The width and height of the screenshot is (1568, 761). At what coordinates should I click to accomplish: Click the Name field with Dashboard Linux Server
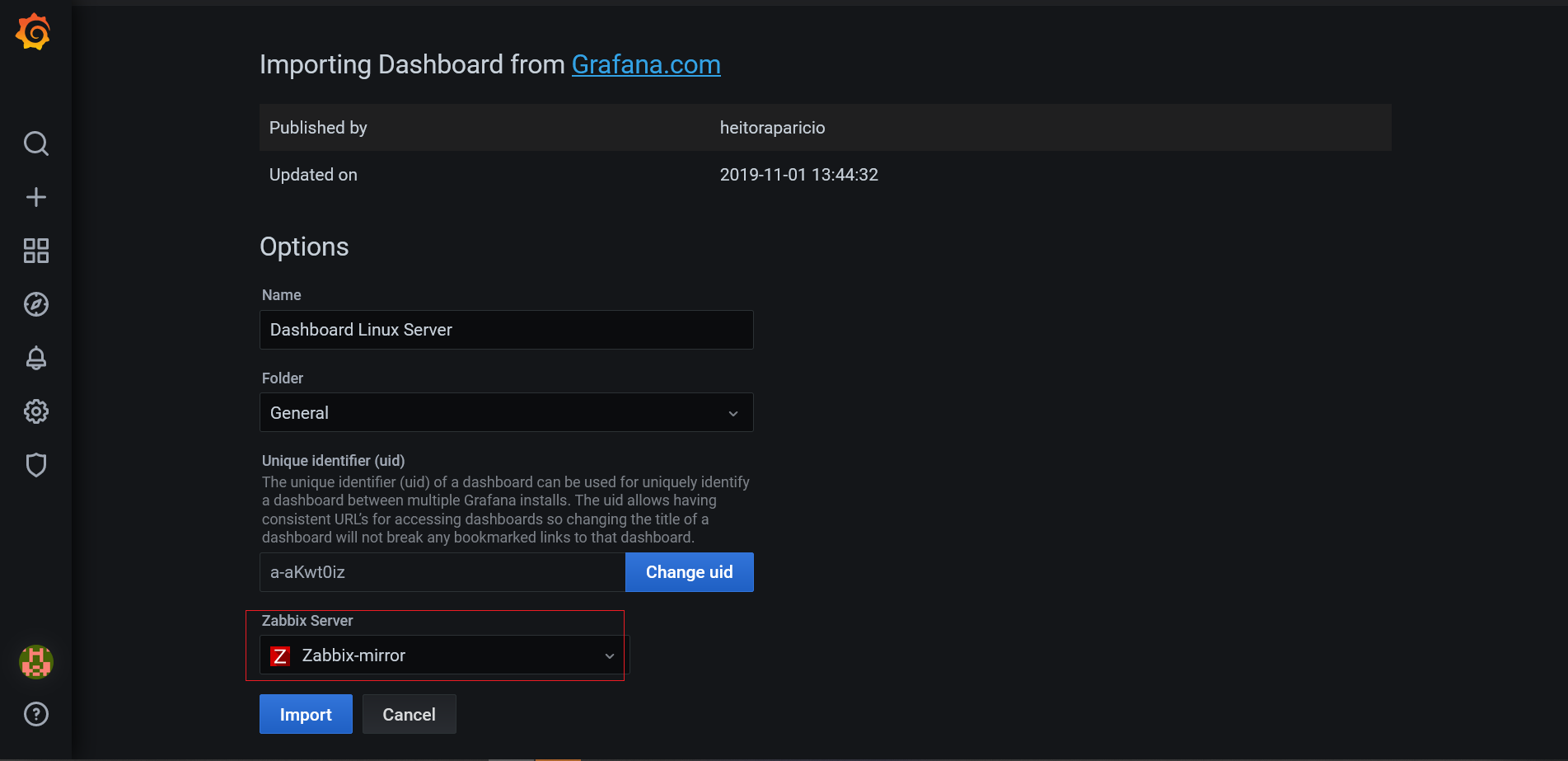pos(506,330)
